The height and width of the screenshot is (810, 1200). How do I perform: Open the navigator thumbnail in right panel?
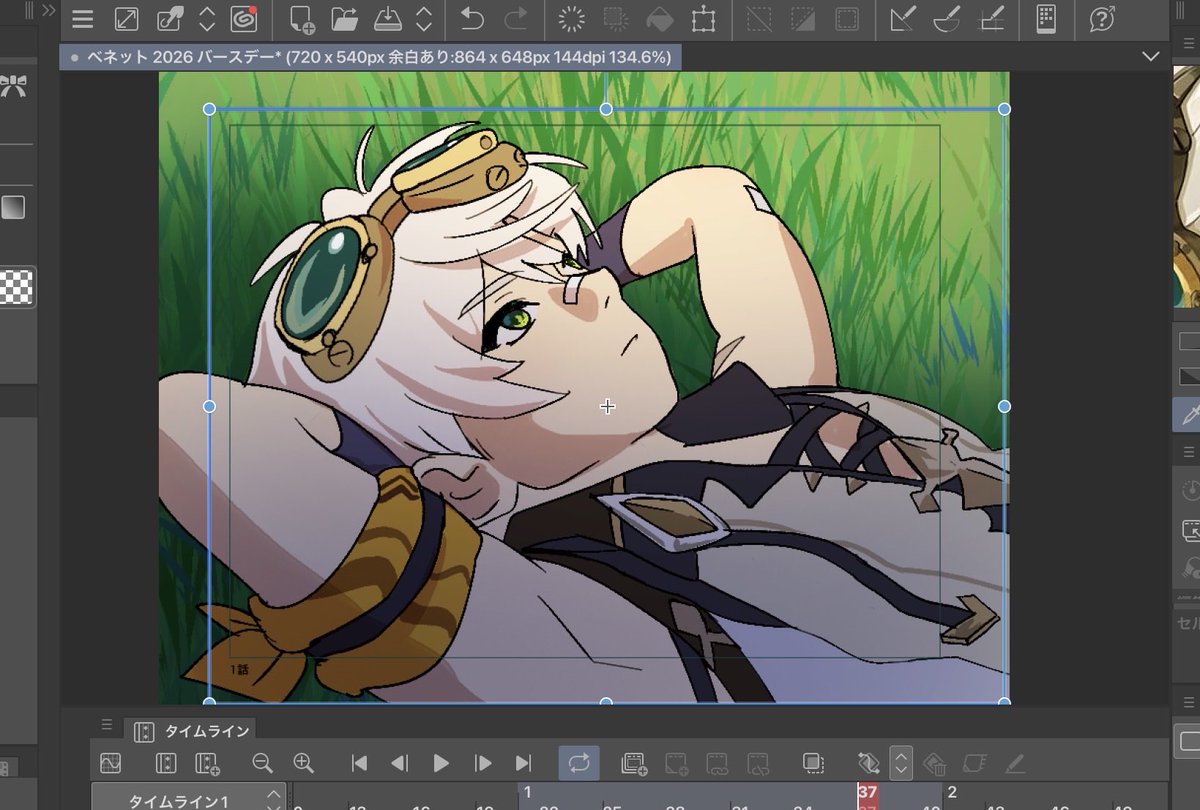pos(1187,187)
